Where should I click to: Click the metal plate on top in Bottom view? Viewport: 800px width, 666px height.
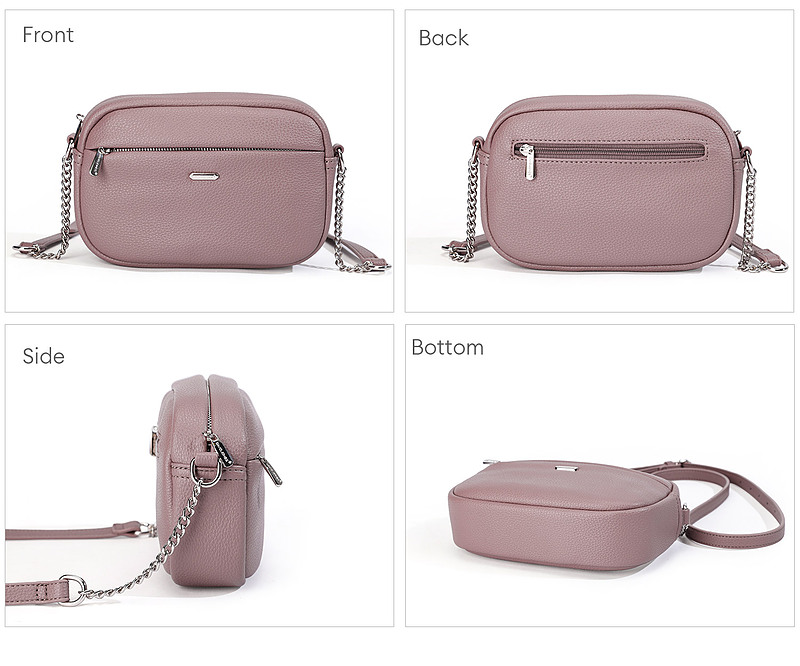565,467
